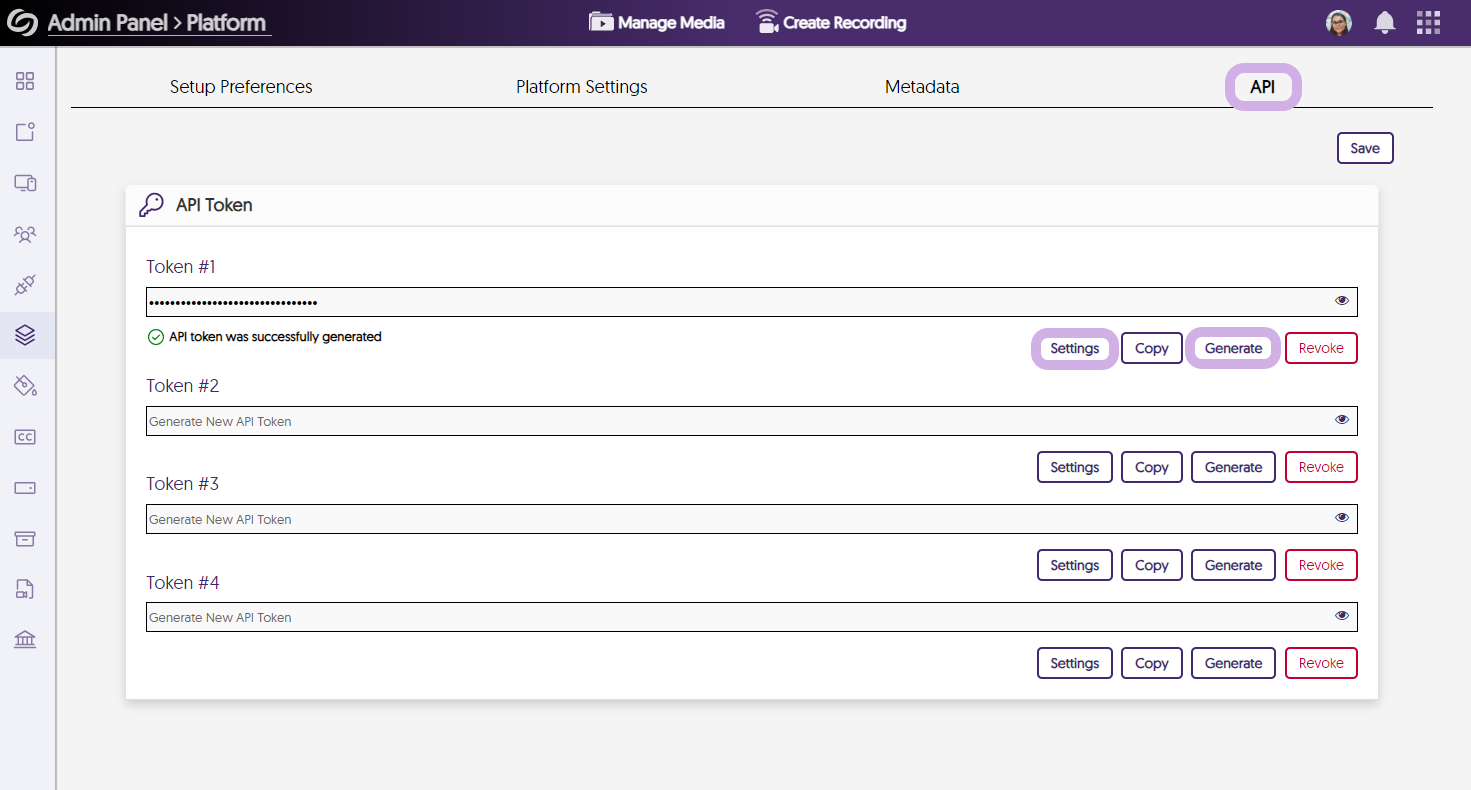This screenshot has width=1471, height=790.
Task: Generate a new token for Token #3
Action: (1233, 565)
